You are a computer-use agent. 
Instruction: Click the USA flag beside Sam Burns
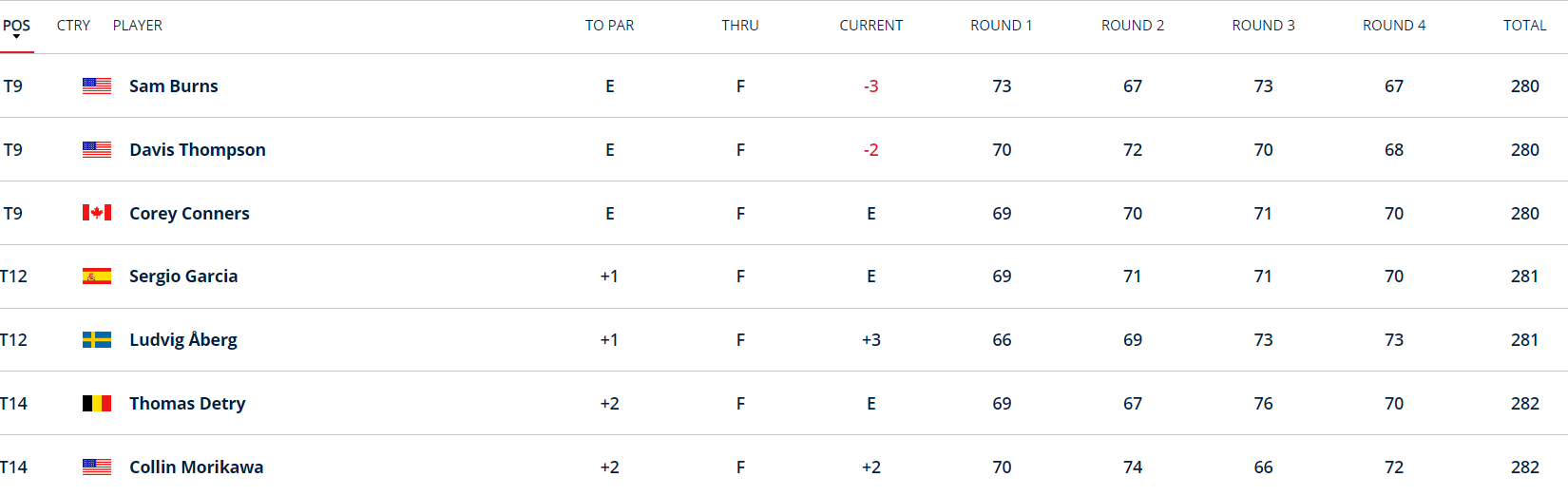pyautogui.click(x=97, y=86)
